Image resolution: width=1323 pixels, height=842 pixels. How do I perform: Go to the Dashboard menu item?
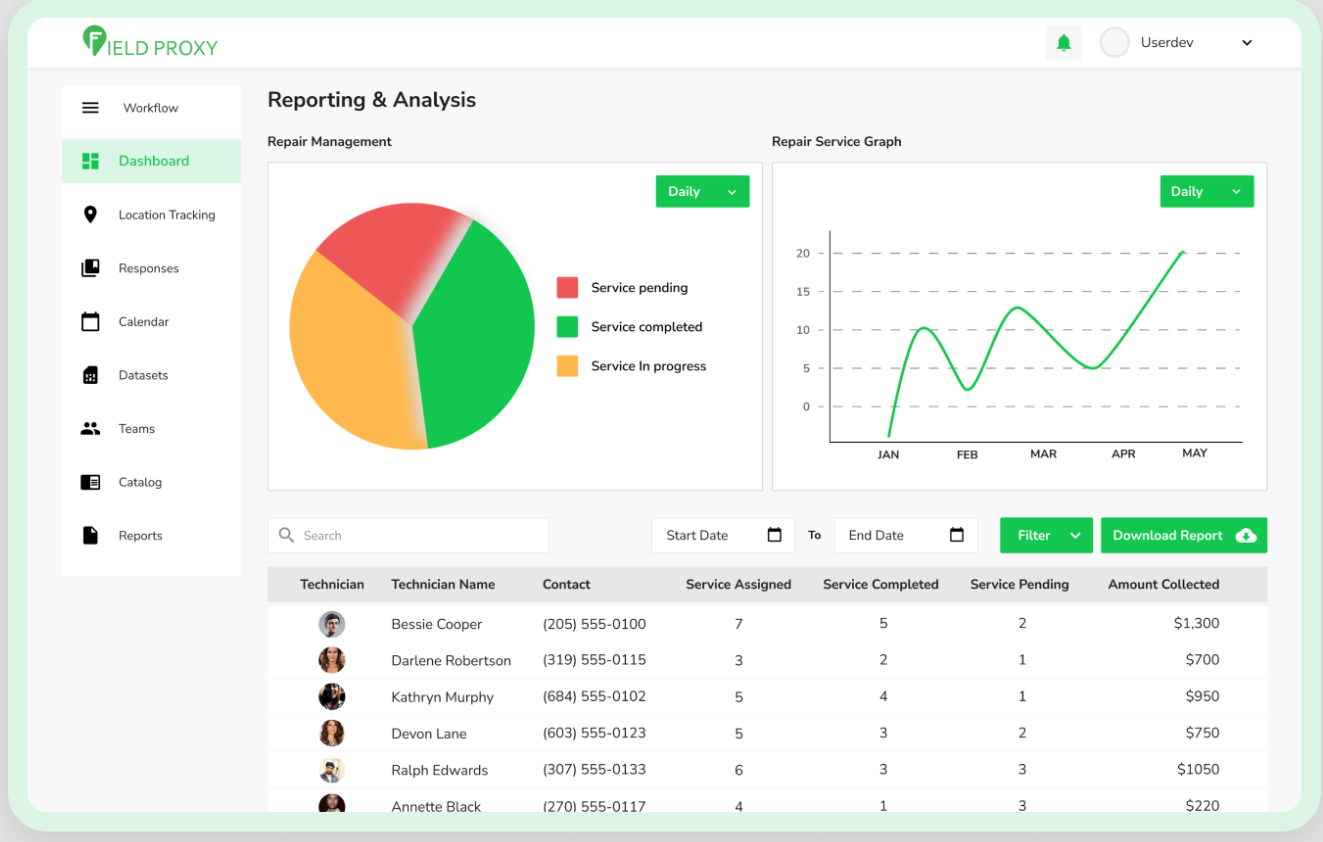coord(152,161)
